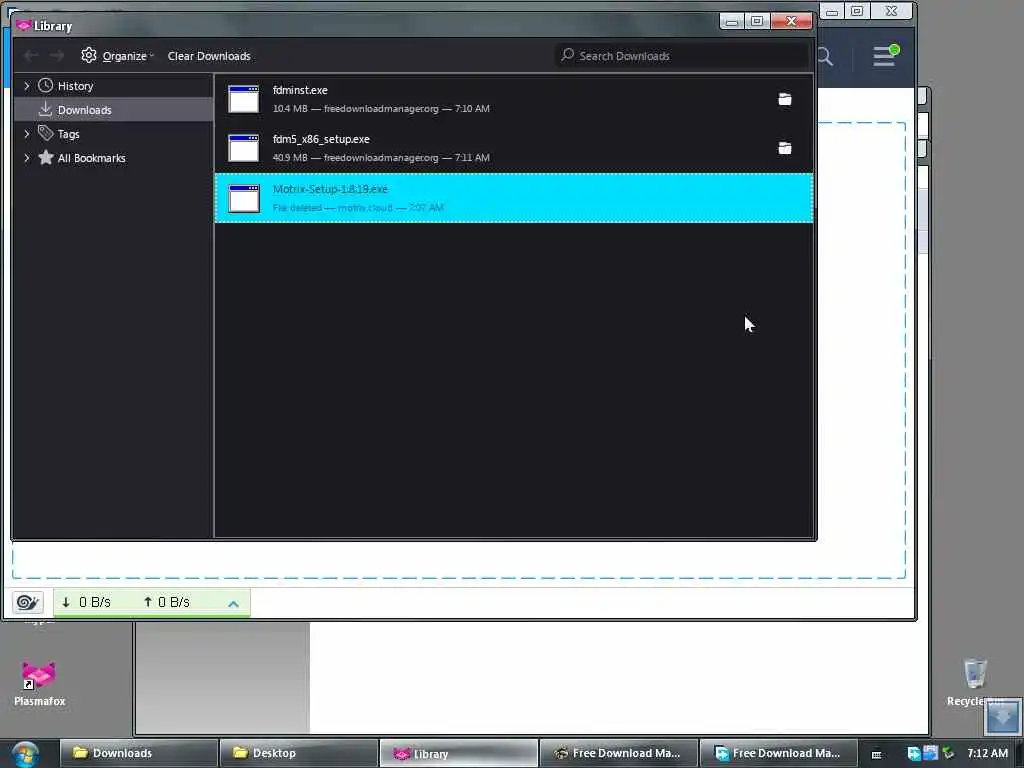The height and width of the screenshot is (768, 1024).
Task: Expand the Tags tree node
Action: click(x=27, y=134)
